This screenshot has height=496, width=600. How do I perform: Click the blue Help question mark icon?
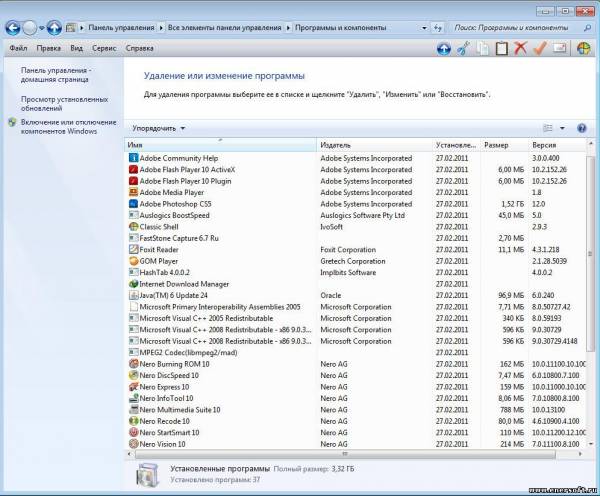coord(582,128)
